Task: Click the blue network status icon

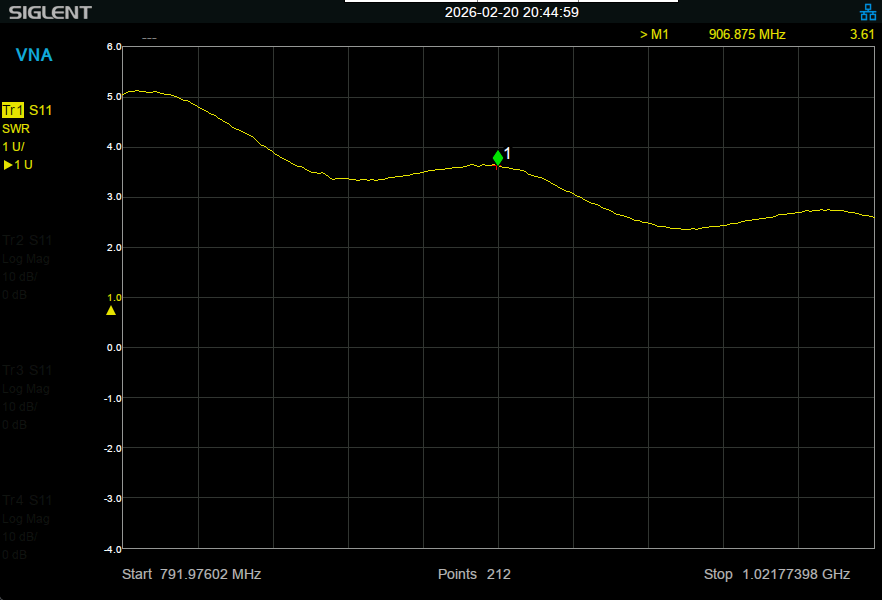Action: pyautogui.click(x=867, y=13)
